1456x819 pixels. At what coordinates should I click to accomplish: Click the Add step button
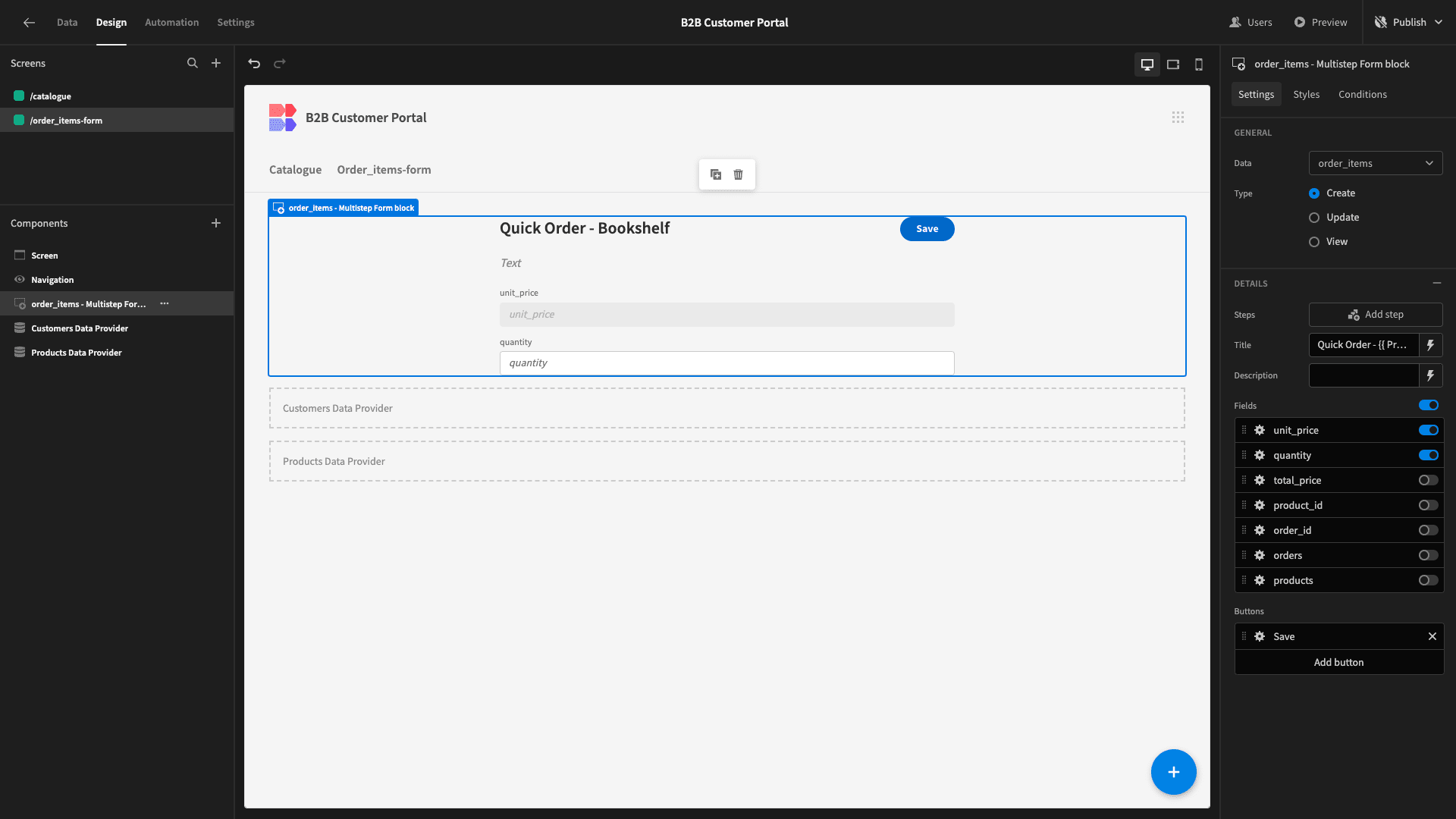[x=1376, y=315]
